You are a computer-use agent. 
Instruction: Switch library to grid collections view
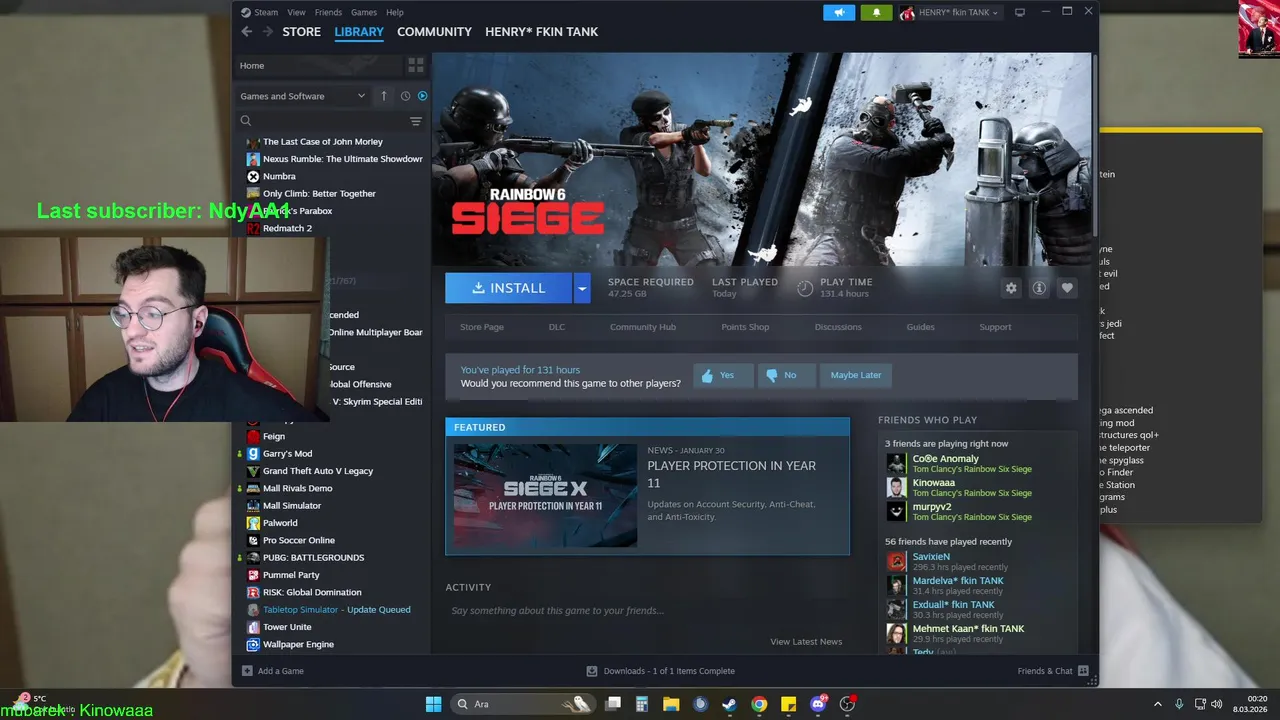click(x=416, y=65)
